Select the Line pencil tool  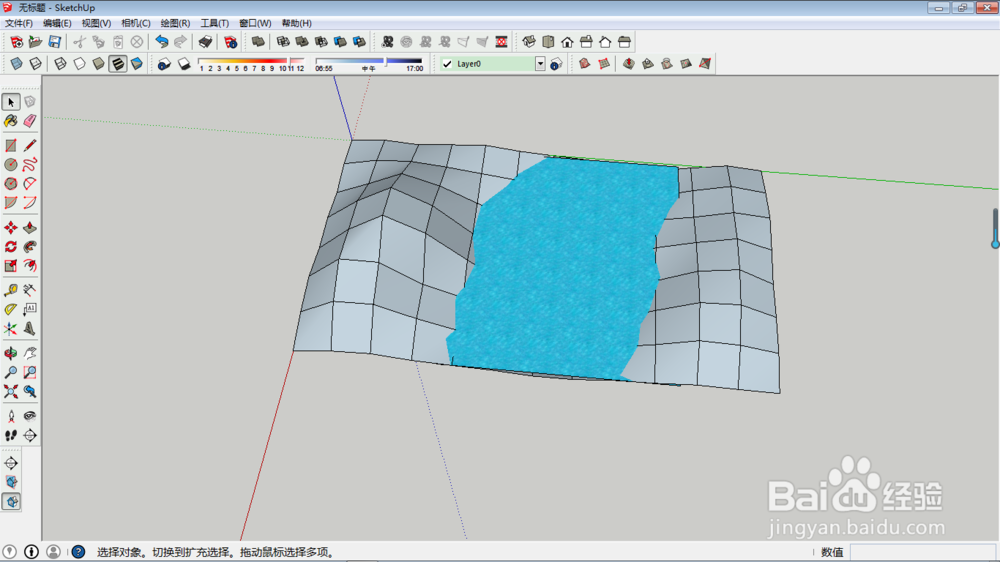[29, 145]
